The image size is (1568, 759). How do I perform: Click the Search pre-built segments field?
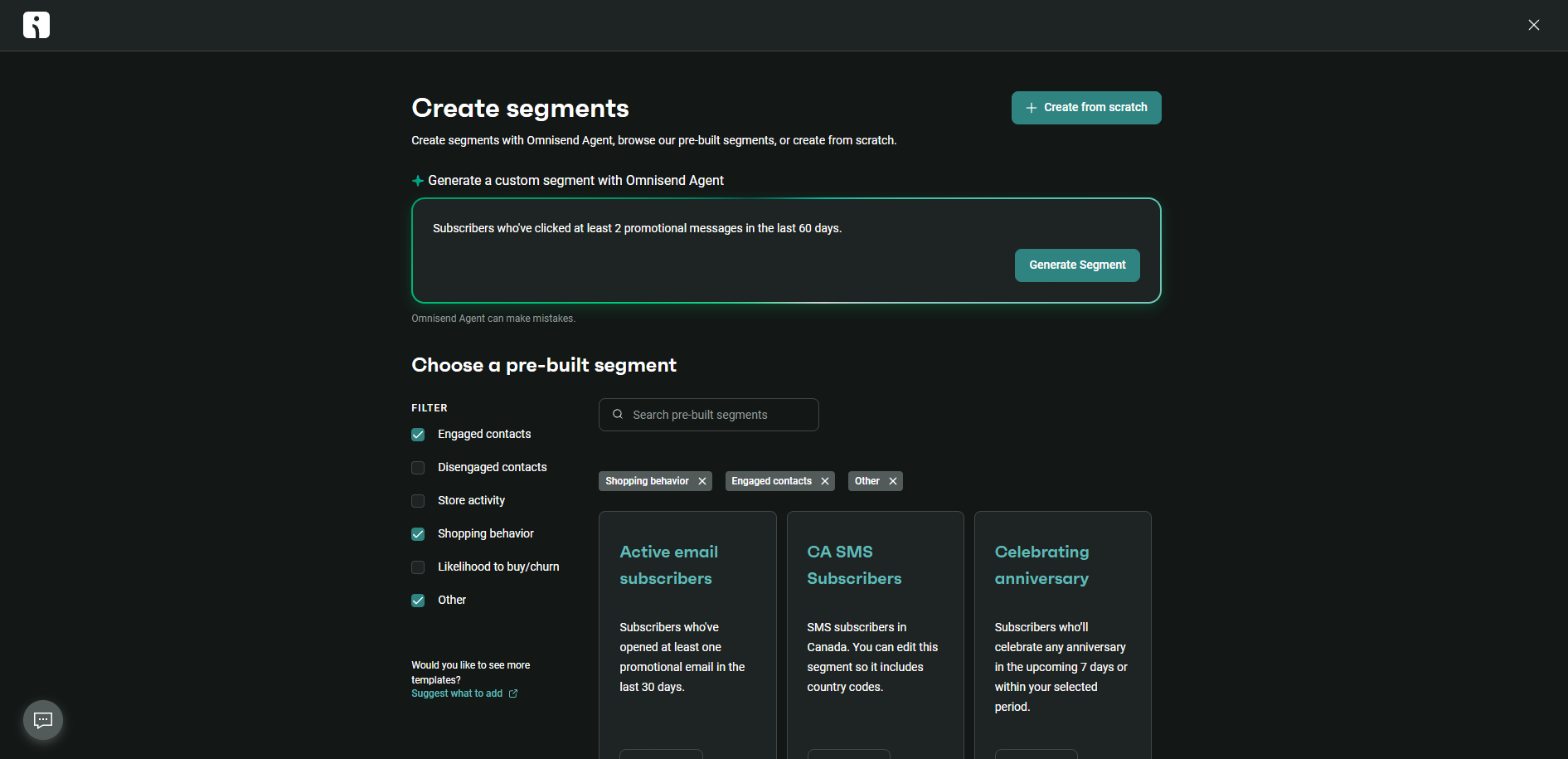pos(709,415)
